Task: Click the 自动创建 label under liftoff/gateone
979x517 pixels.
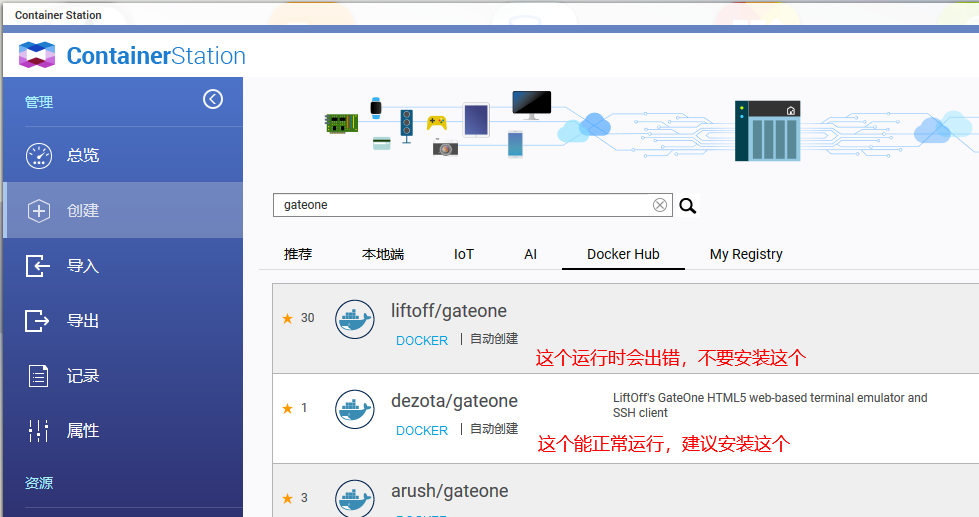Action: pyautogui.click(x=494, y=339)
